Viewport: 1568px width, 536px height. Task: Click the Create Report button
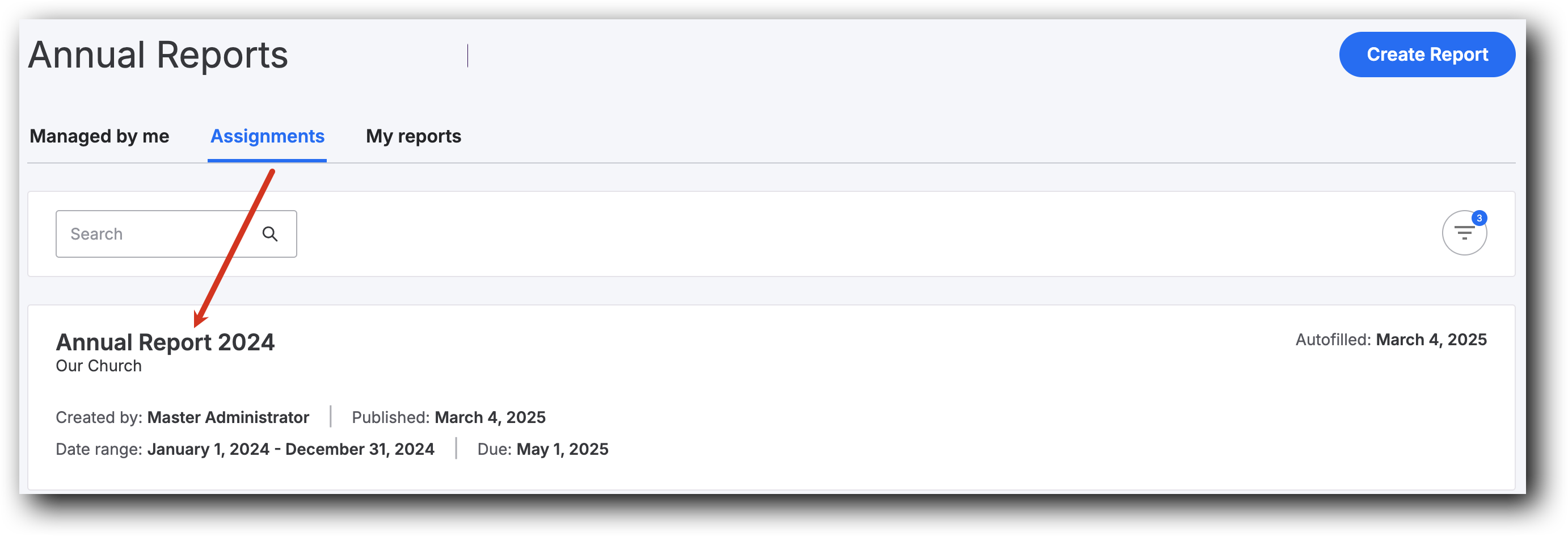(x=1426, y=54)
